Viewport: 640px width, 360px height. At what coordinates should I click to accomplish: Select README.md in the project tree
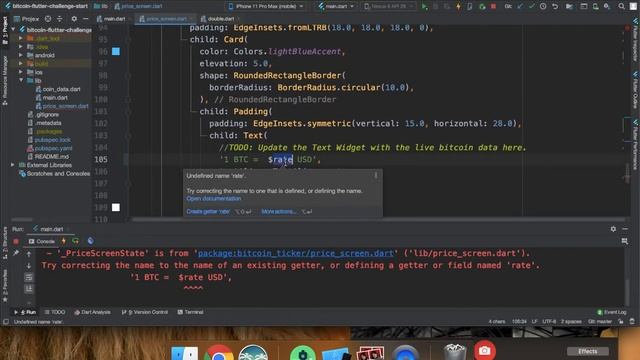(x=48, y=156)
